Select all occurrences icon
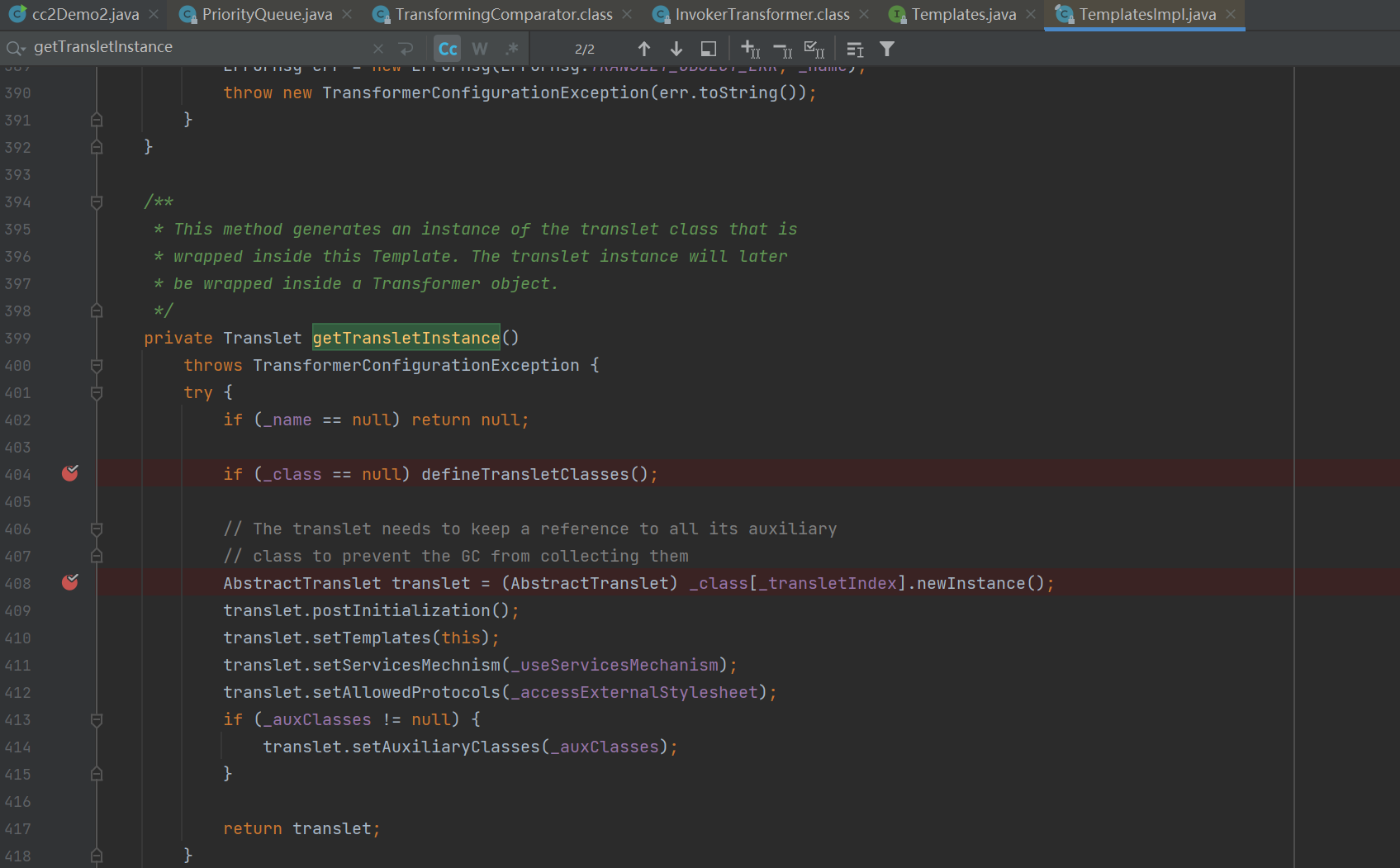The image size is (1400, 868). (814, 49)
